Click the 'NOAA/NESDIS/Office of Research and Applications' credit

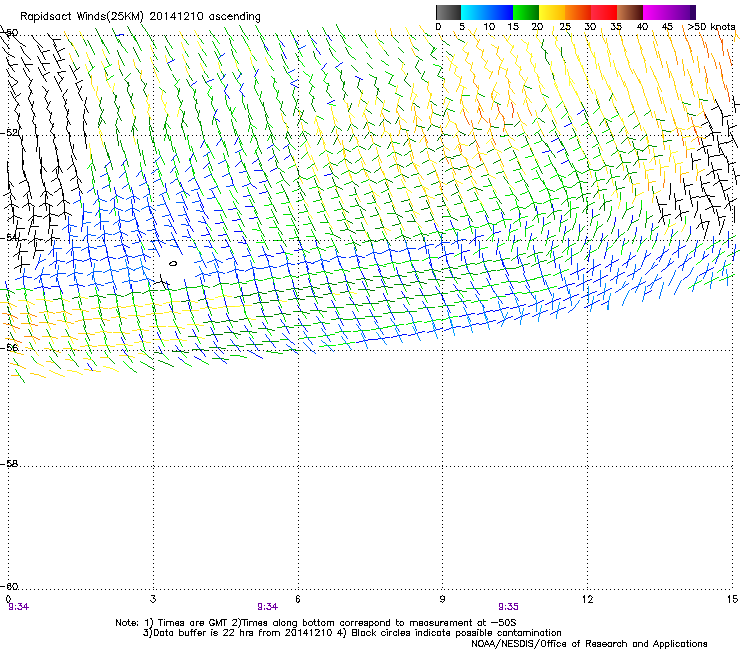589,644
